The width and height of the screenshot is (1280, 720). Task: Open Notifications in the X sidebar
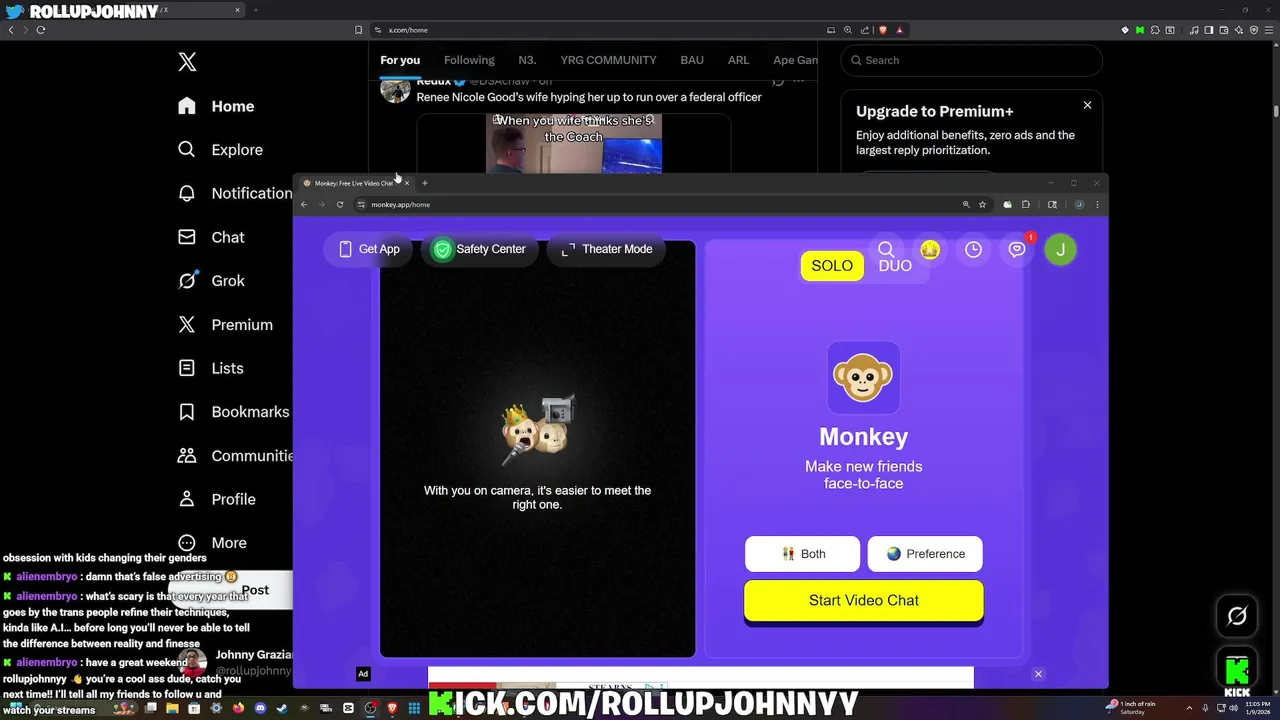coord(234,193)
